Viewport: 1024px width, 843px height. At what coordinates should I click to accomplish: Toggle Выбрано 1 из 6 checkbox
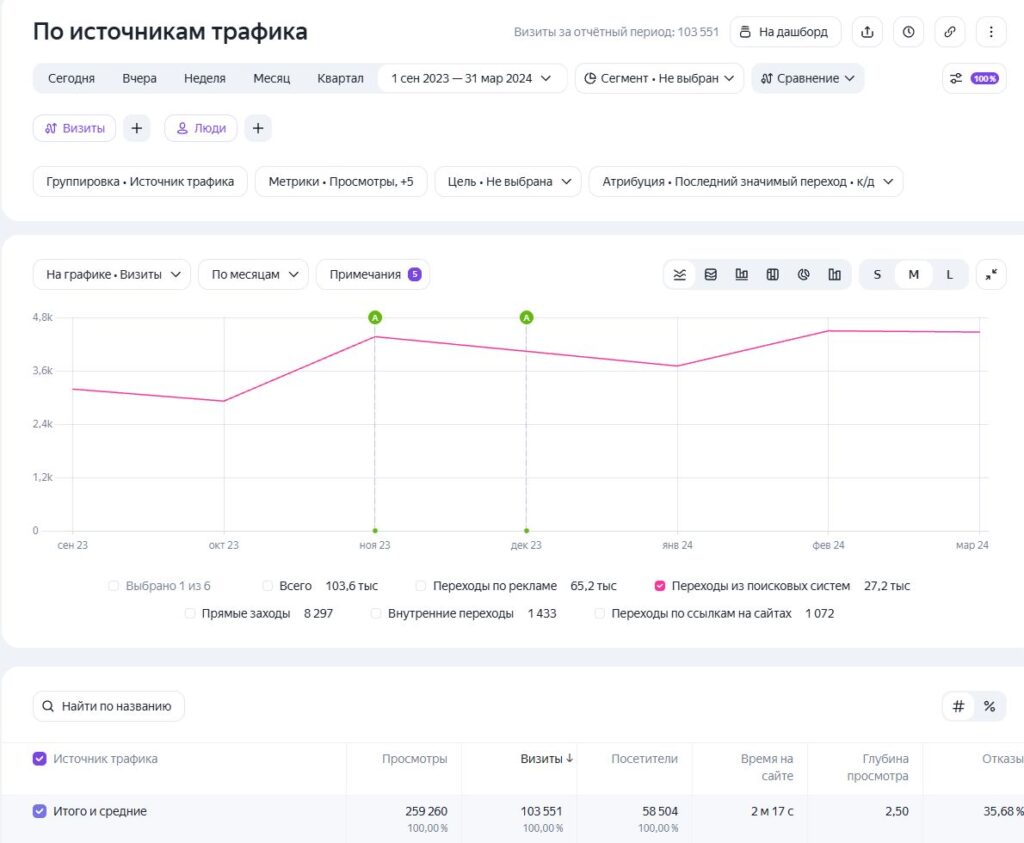(114, 586)
